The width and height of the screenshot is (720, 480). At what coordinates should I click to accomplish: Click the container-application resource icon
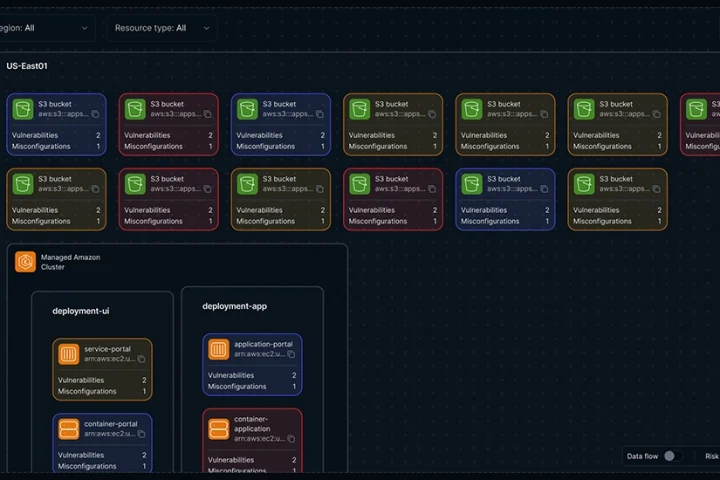tap(218, 428)
